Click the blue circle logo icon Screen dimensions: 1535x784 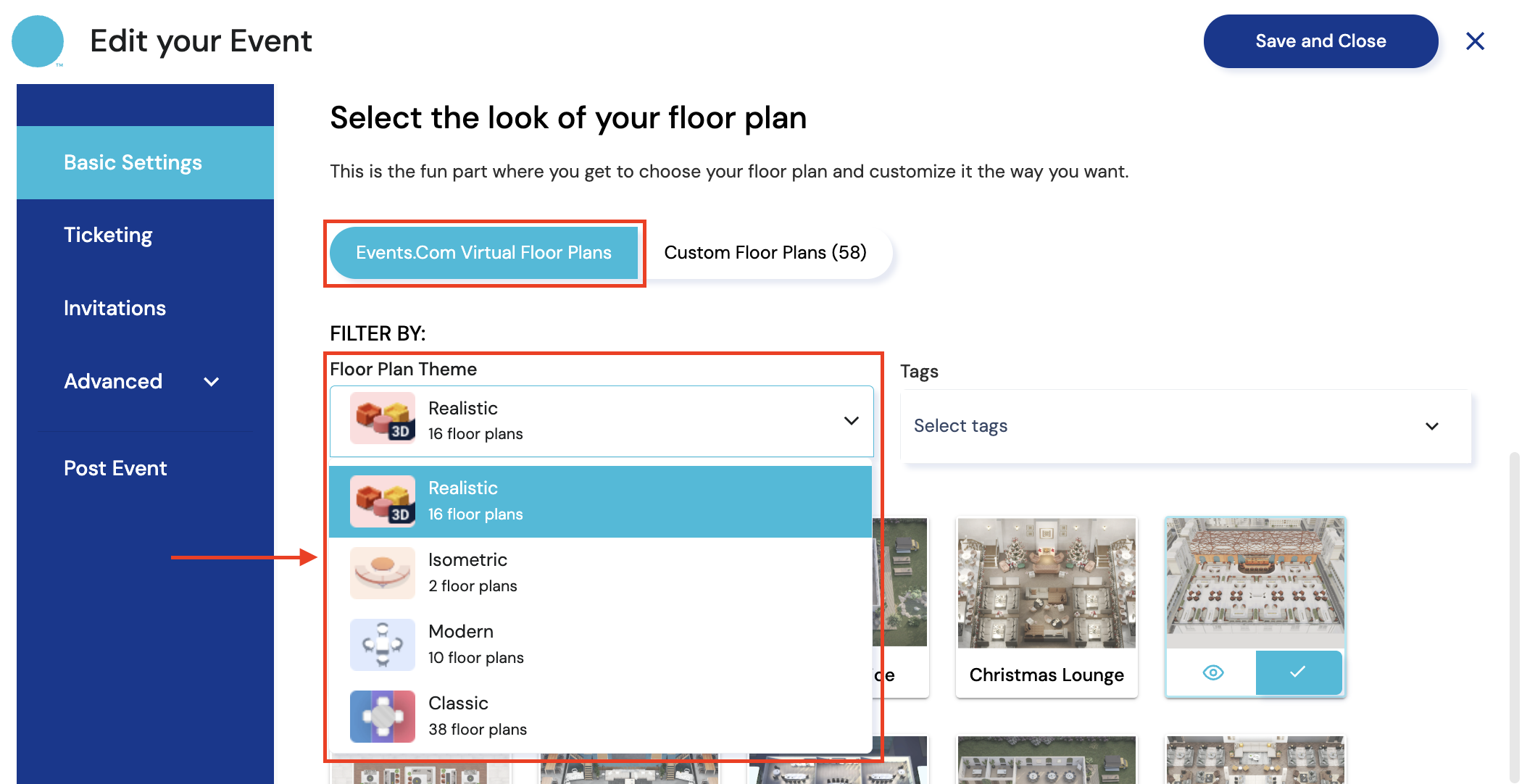[x=38, y=41]
